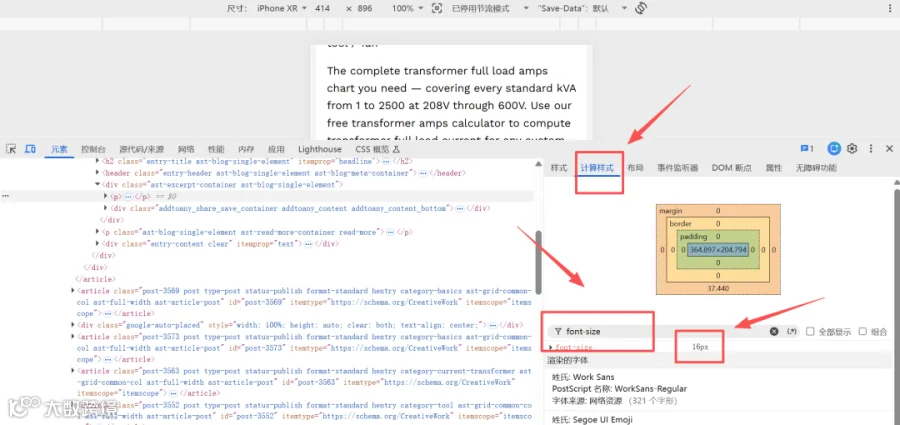Open the Accessibility (无障碍功能) tab
900x425 pixels.
(816, 168)
